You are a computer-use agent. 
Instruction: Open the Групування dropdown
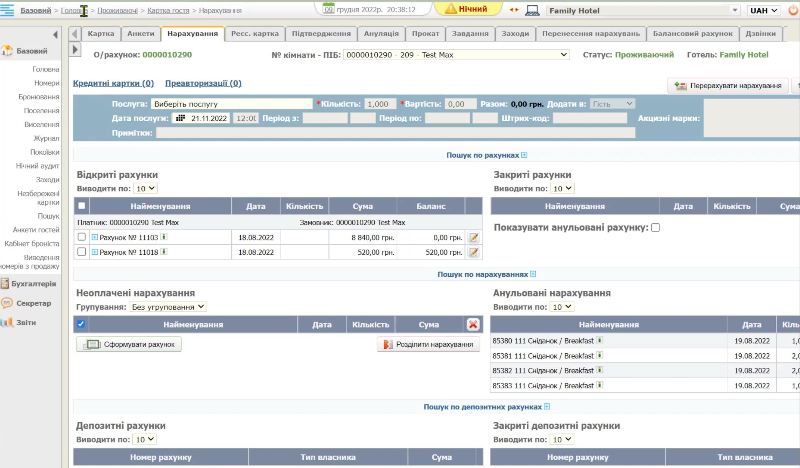168,307
